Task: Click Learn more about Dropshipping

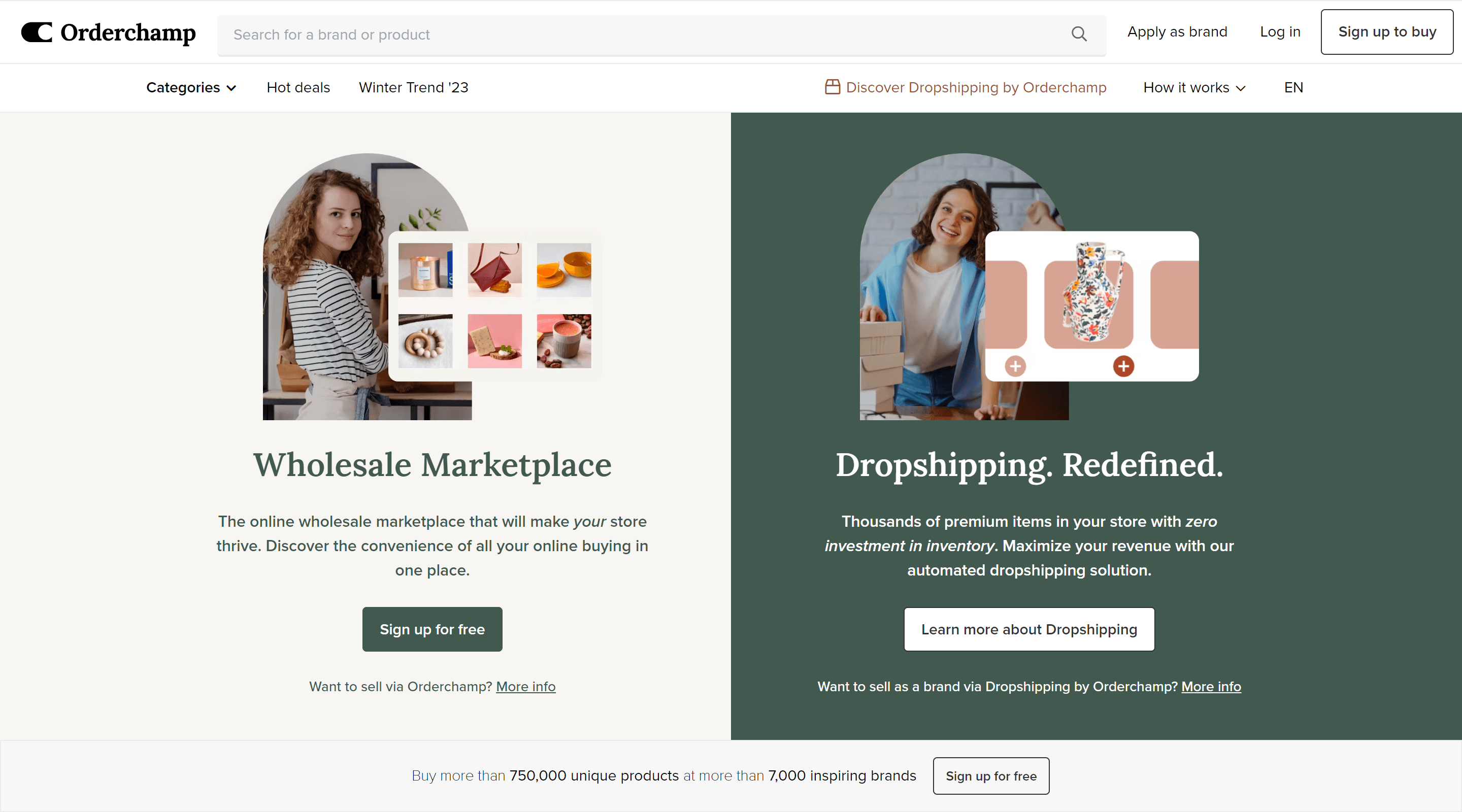Action: tap(1028, 629)
